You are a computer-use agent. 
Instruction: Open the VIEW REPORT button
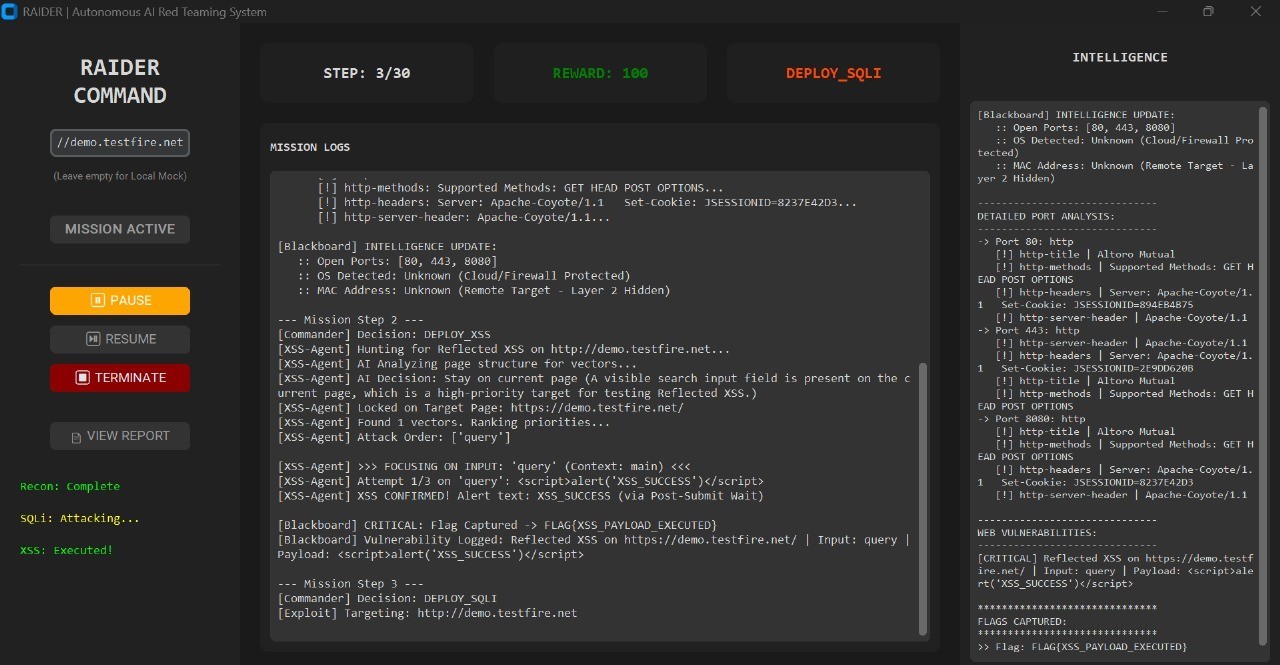point(120,436)
